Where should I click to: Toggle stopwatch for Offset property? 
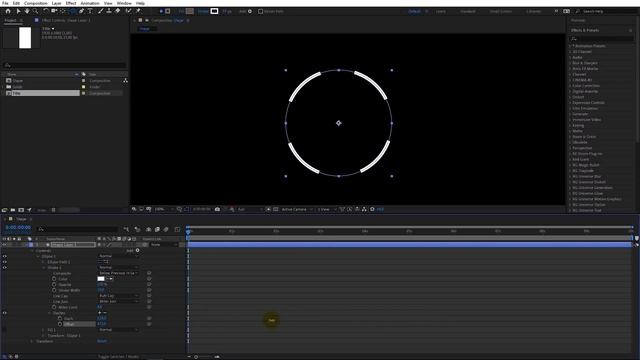coord(60,324)
